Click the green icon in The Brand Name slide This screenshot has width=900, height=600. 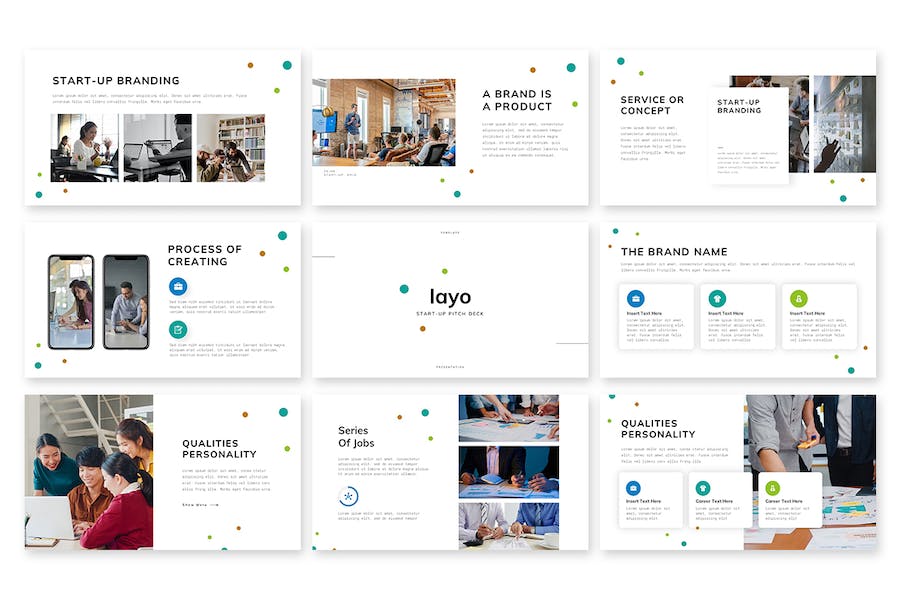pyautogui.click(x=798, y=299)
